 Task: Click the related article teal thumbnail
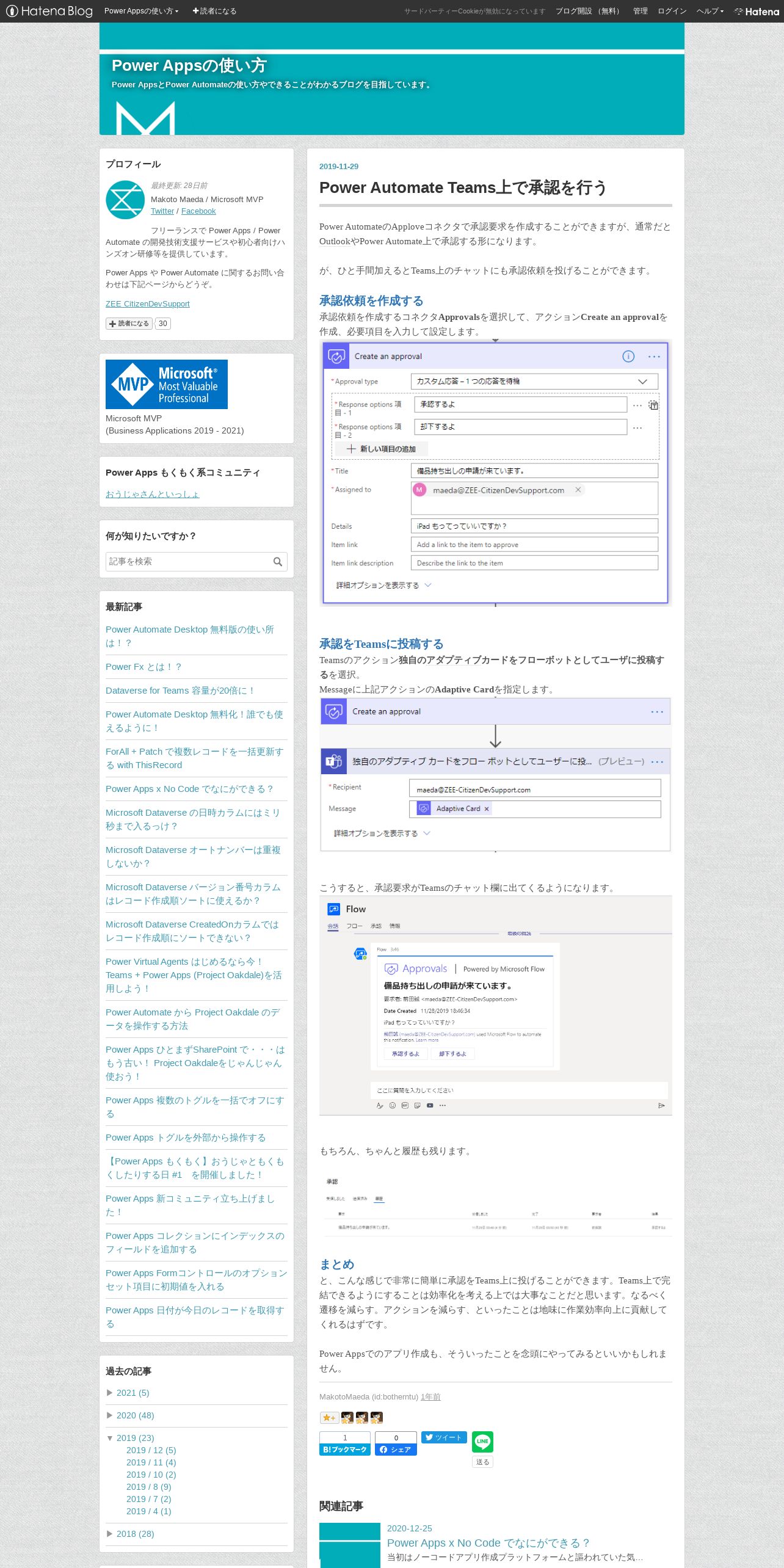pyautogui.click(x=350, y=1545)
